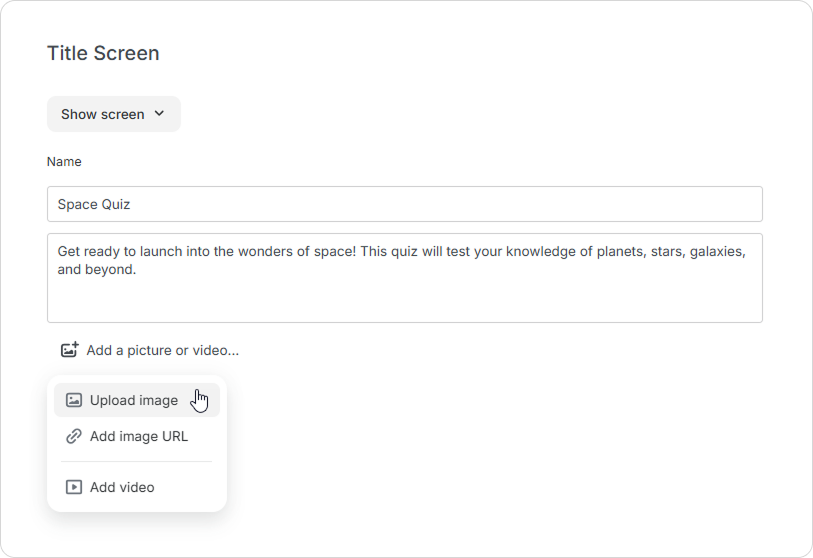Select Add image URL option
Viewport: 813px width, 558px height.
[137, 436]
